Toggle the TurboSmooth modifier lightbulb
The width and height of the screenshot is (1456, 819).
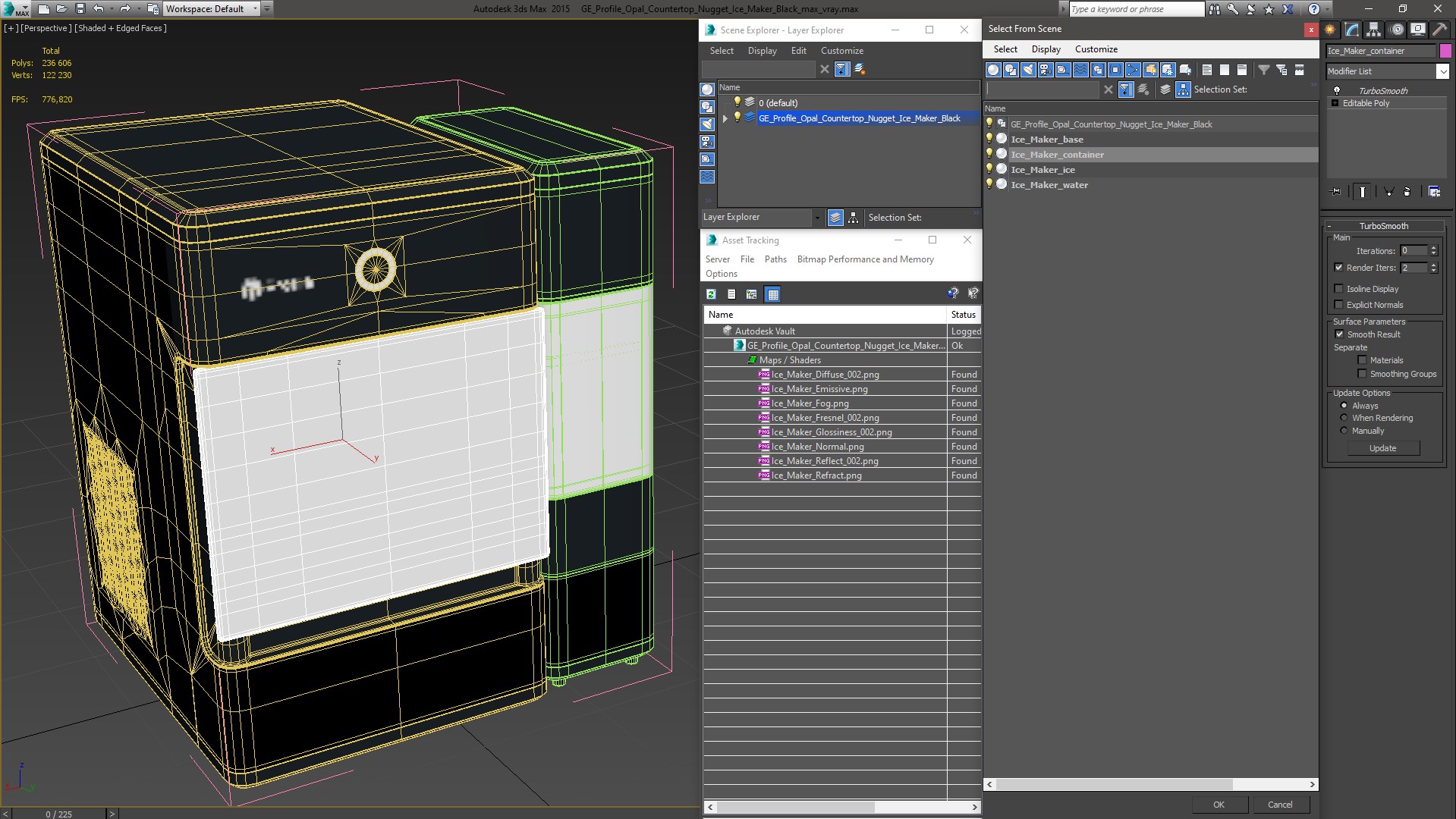pyautogui.click(x=1337, y=90)
